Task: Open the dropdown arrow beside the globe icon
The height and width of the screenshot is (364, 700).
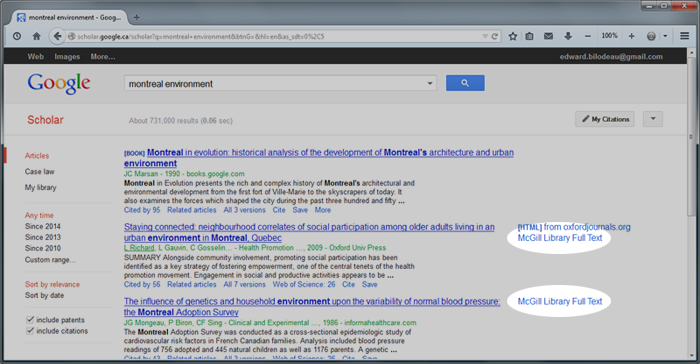Action: tap(665, 36)
